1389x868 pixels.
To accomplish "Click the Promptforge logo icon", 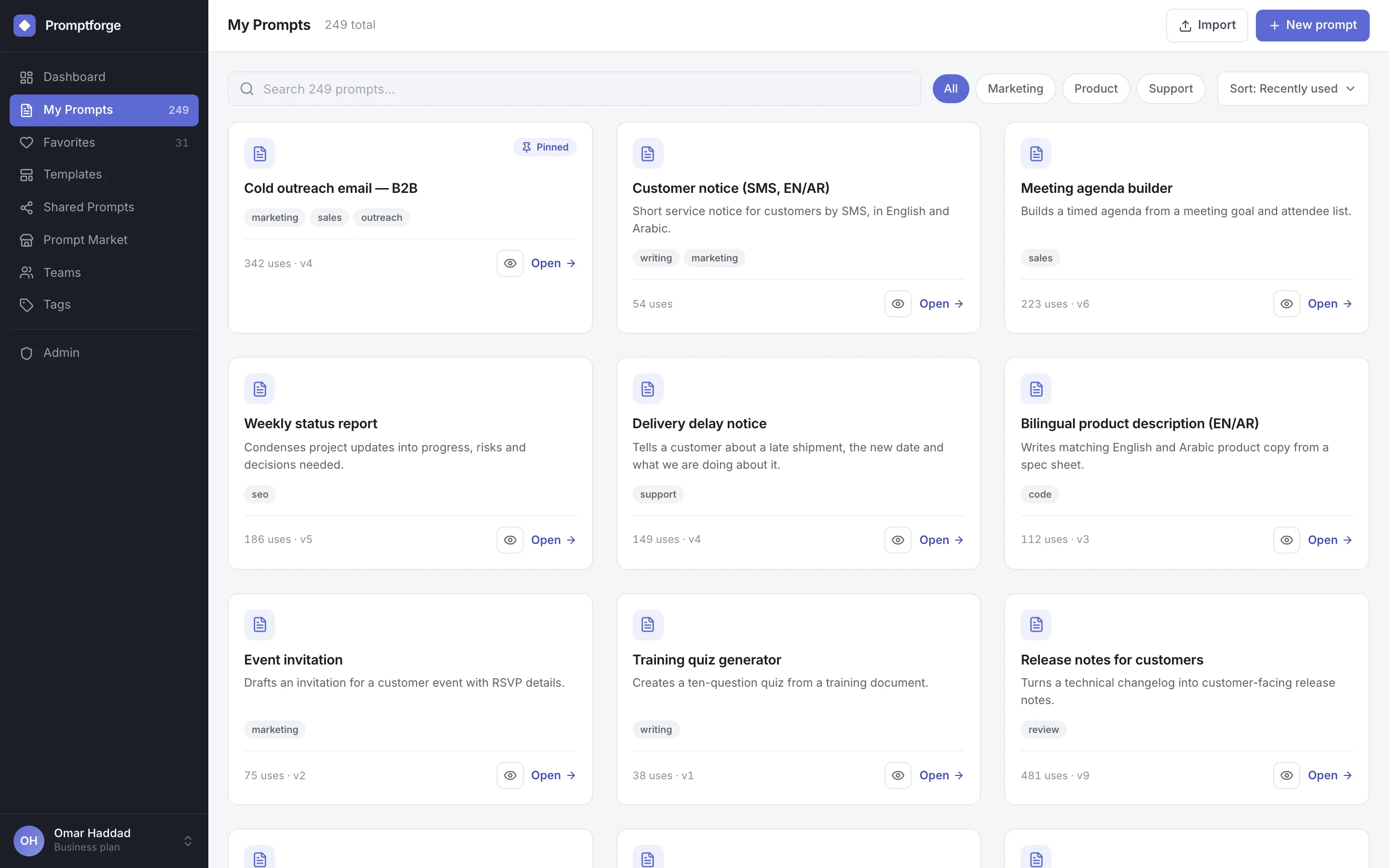I will pyautogui.click(x=25, y=25).
